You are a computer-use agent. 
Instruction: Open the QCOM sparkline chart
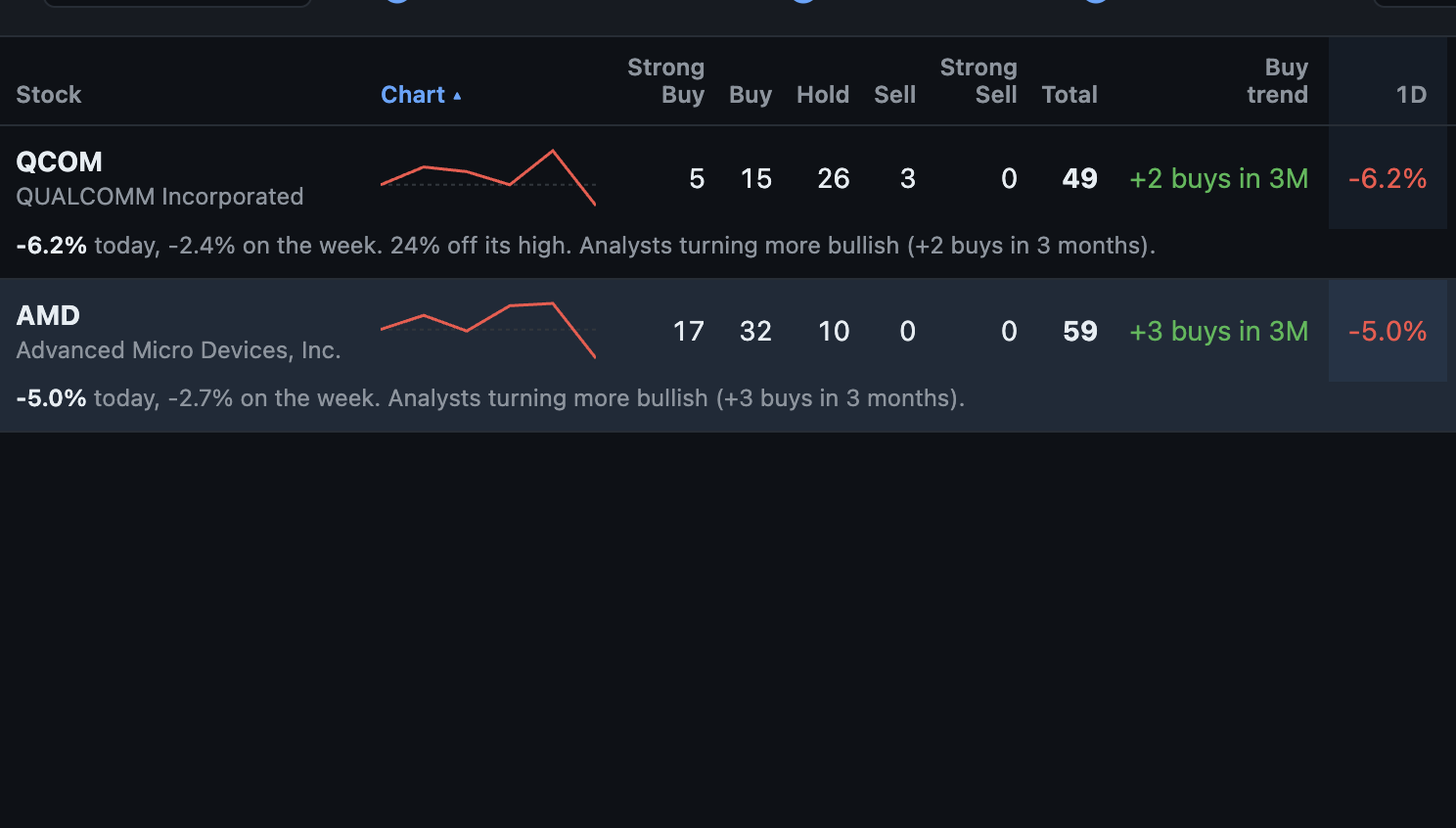(488, 178)
